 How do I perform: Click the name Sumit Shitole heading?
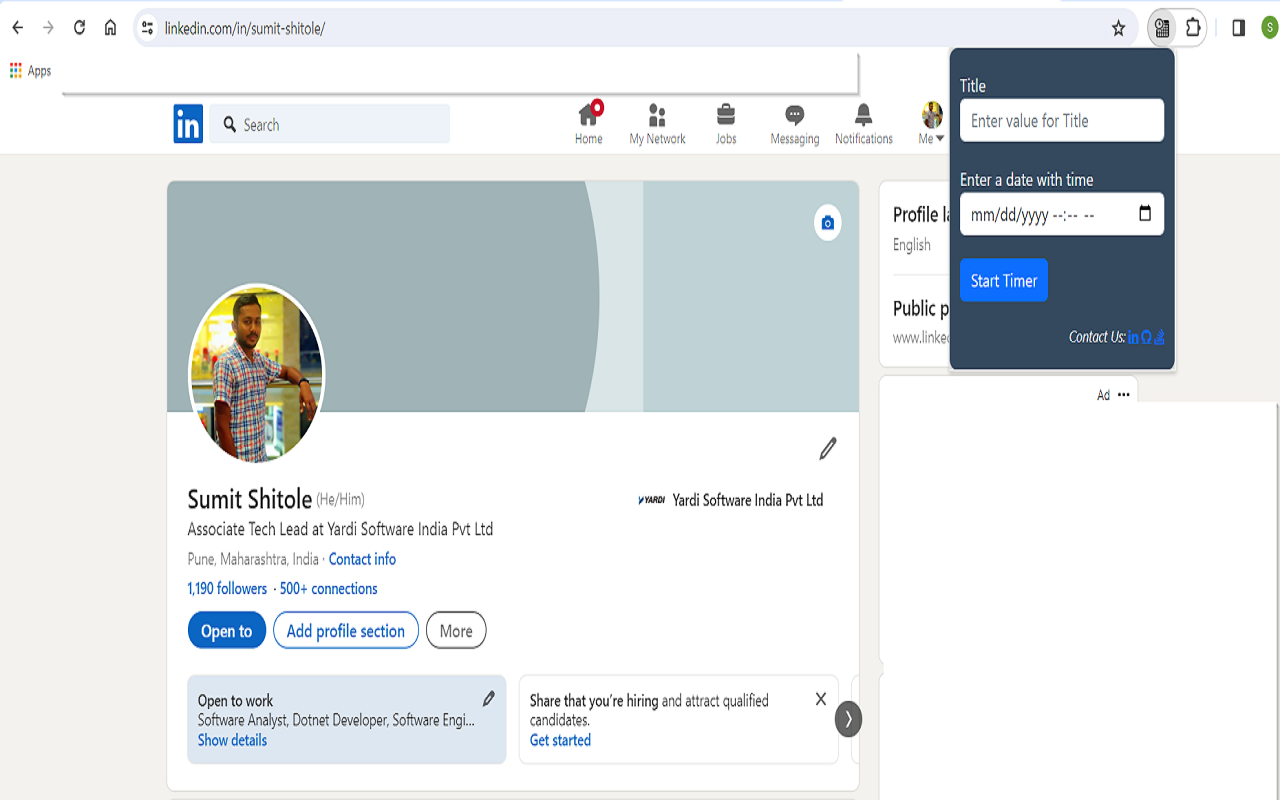(x=250, y=499)
